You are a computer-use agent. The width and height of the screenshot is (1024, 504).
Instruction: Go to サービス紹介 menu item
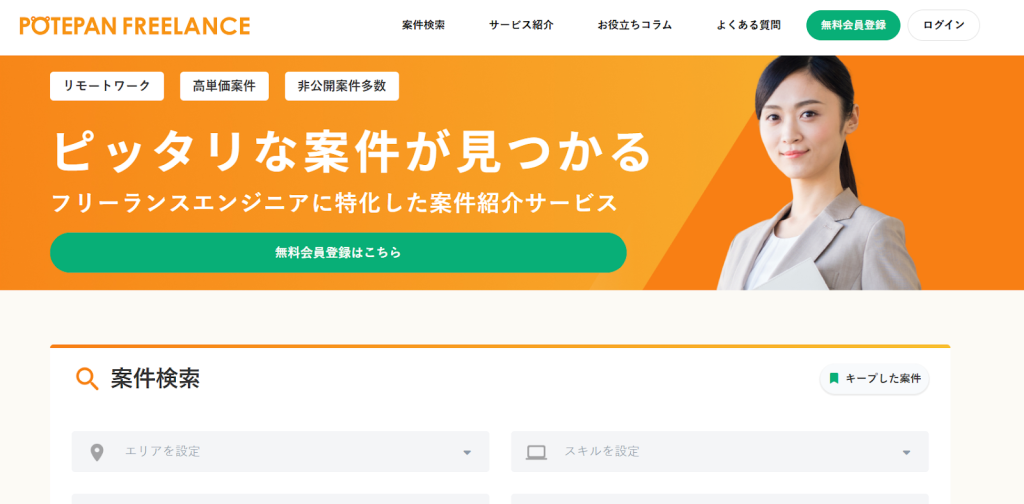[521, 25]
